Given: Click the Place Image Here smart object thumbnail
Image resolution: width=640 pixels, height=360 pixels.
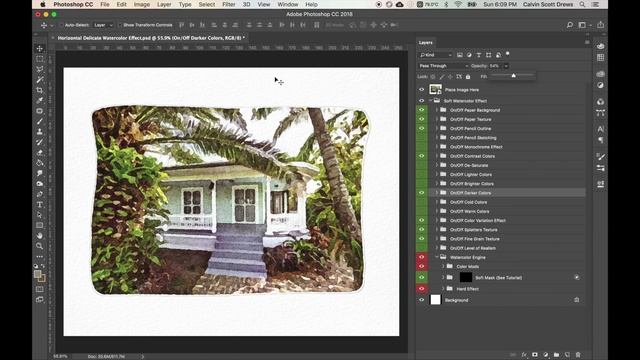Looking at the screenshot, I should tap(436, 89).
